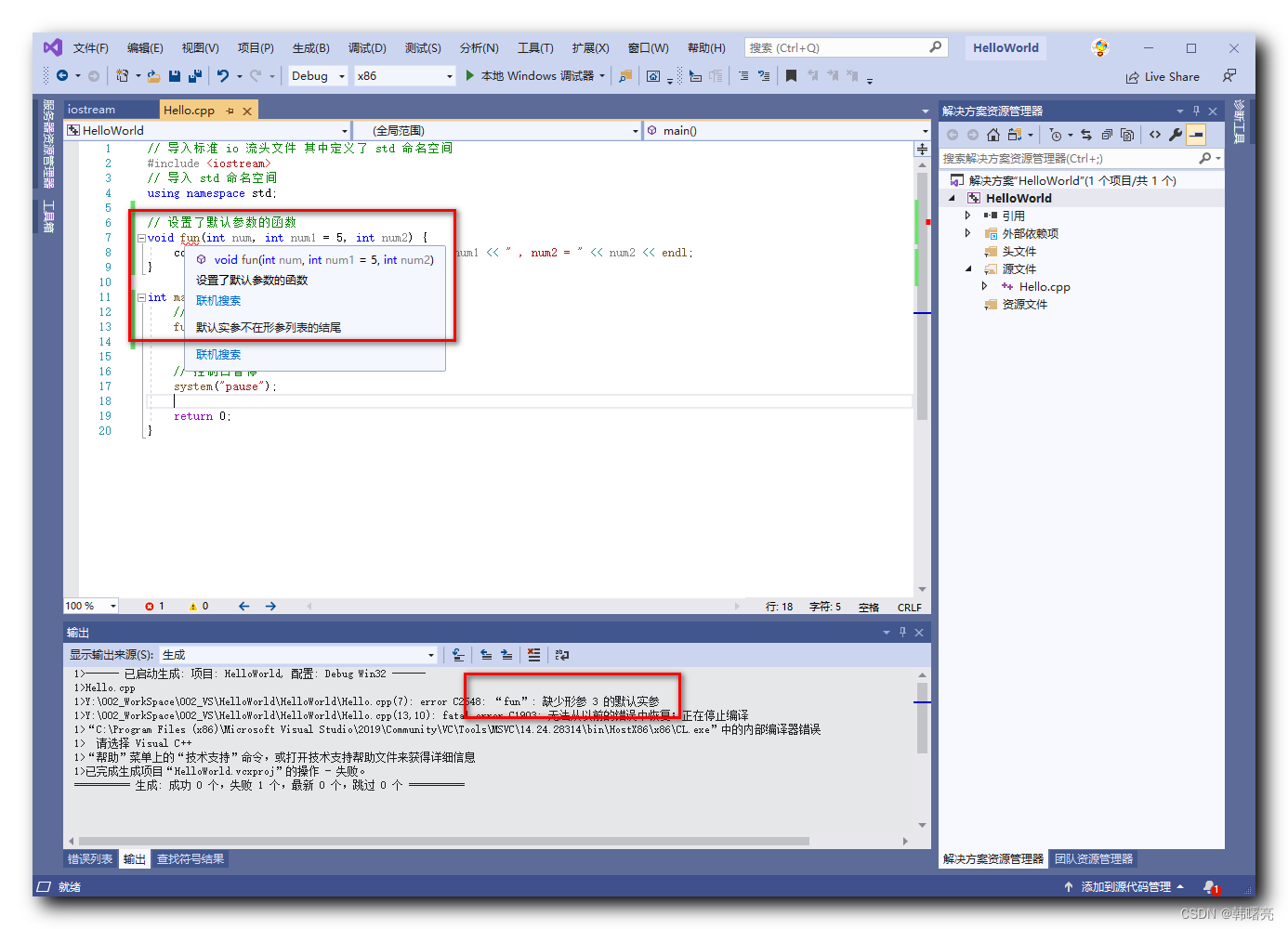Open the 调试(D) menu
The image size is (1288, 929).
pyautogui.click(x=367, y=47)
